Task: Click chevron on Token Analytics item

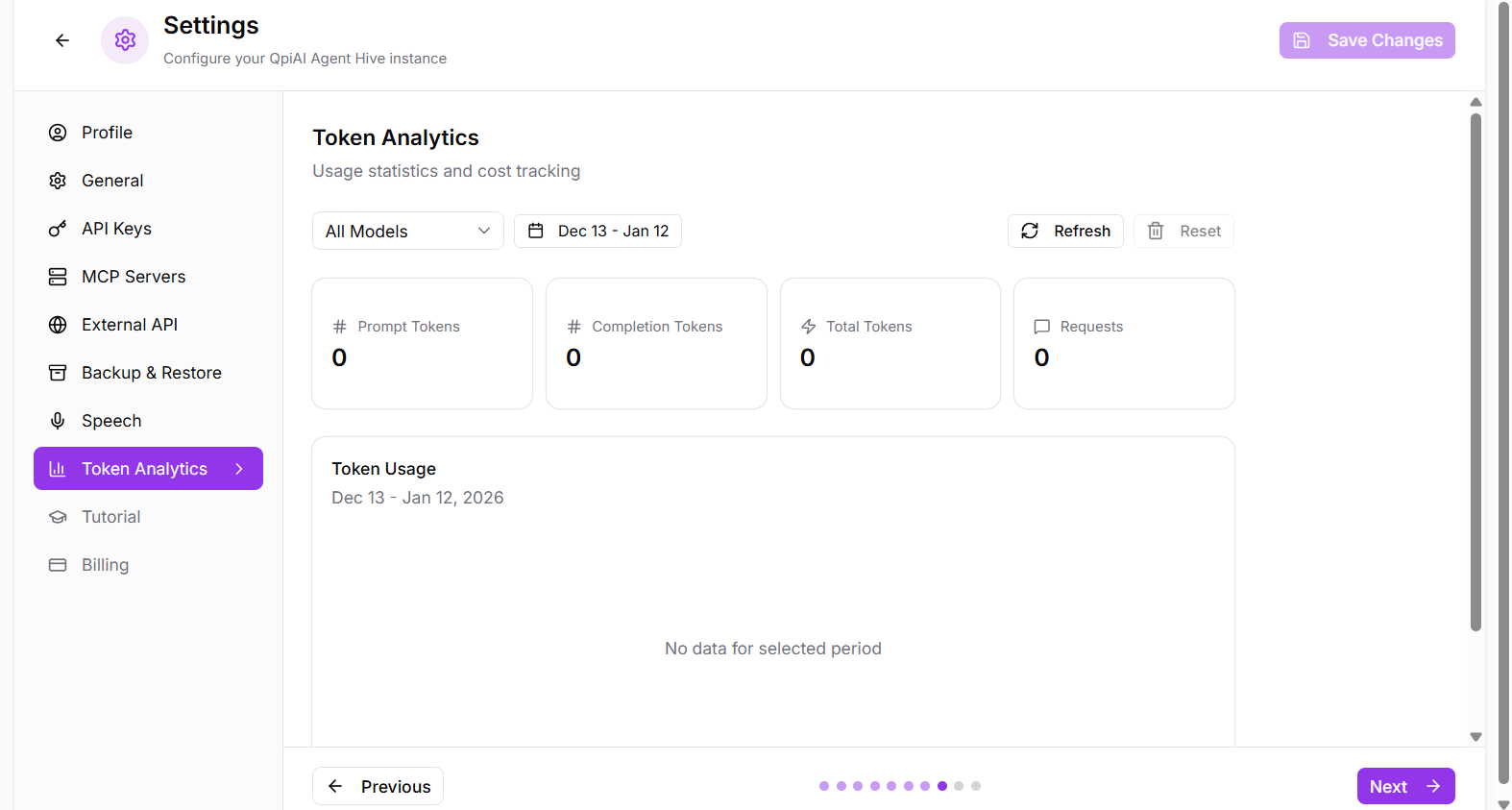Action: coord(239,469)
